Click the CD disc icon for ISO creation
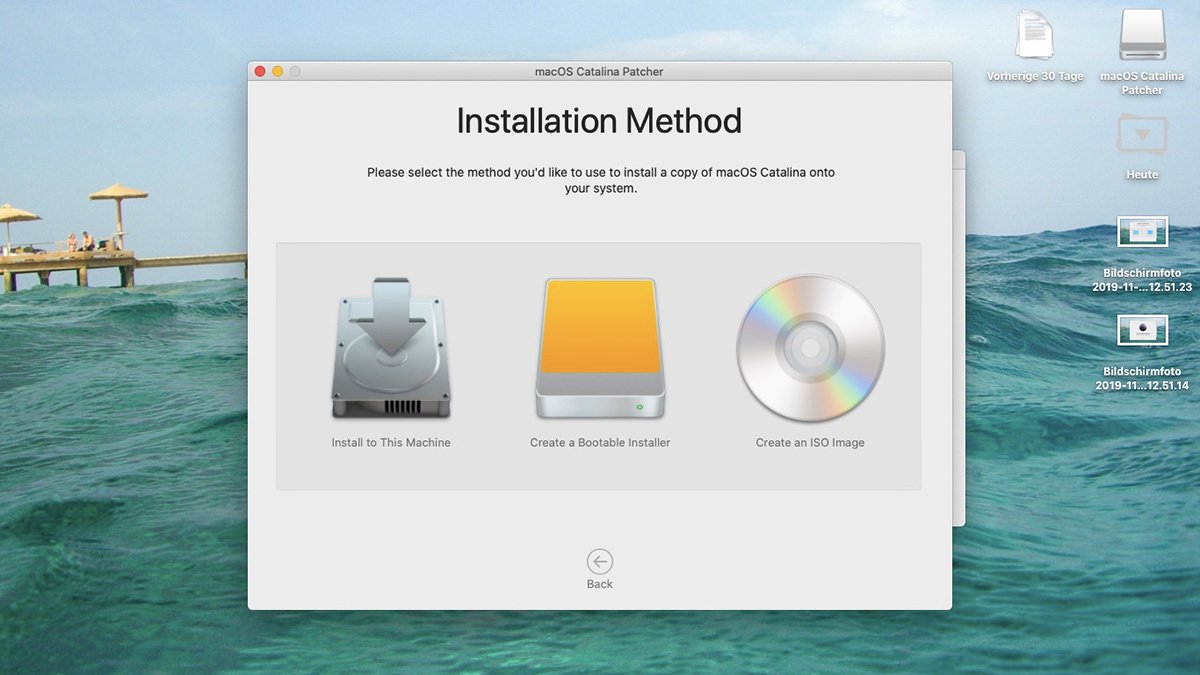 pyautogui.click(x=810, y=348)
